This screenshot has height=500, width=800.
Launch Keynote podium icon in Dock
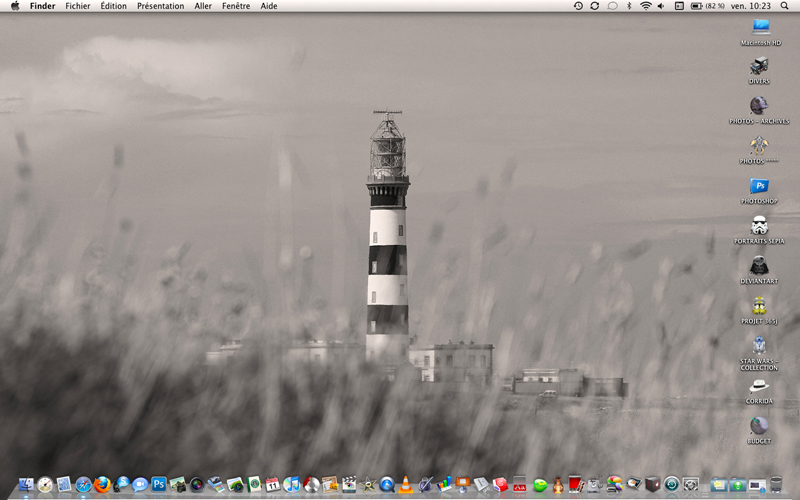(463, 485)
